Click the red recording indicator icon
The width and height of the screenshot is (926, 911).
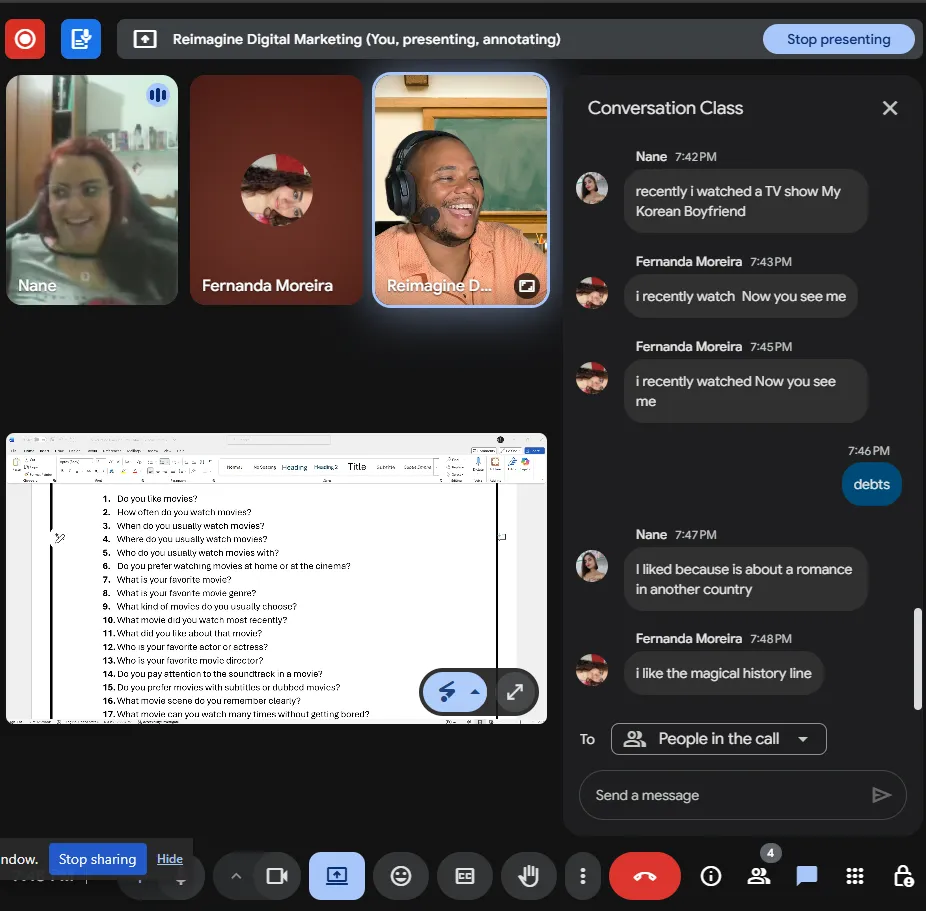25,39
